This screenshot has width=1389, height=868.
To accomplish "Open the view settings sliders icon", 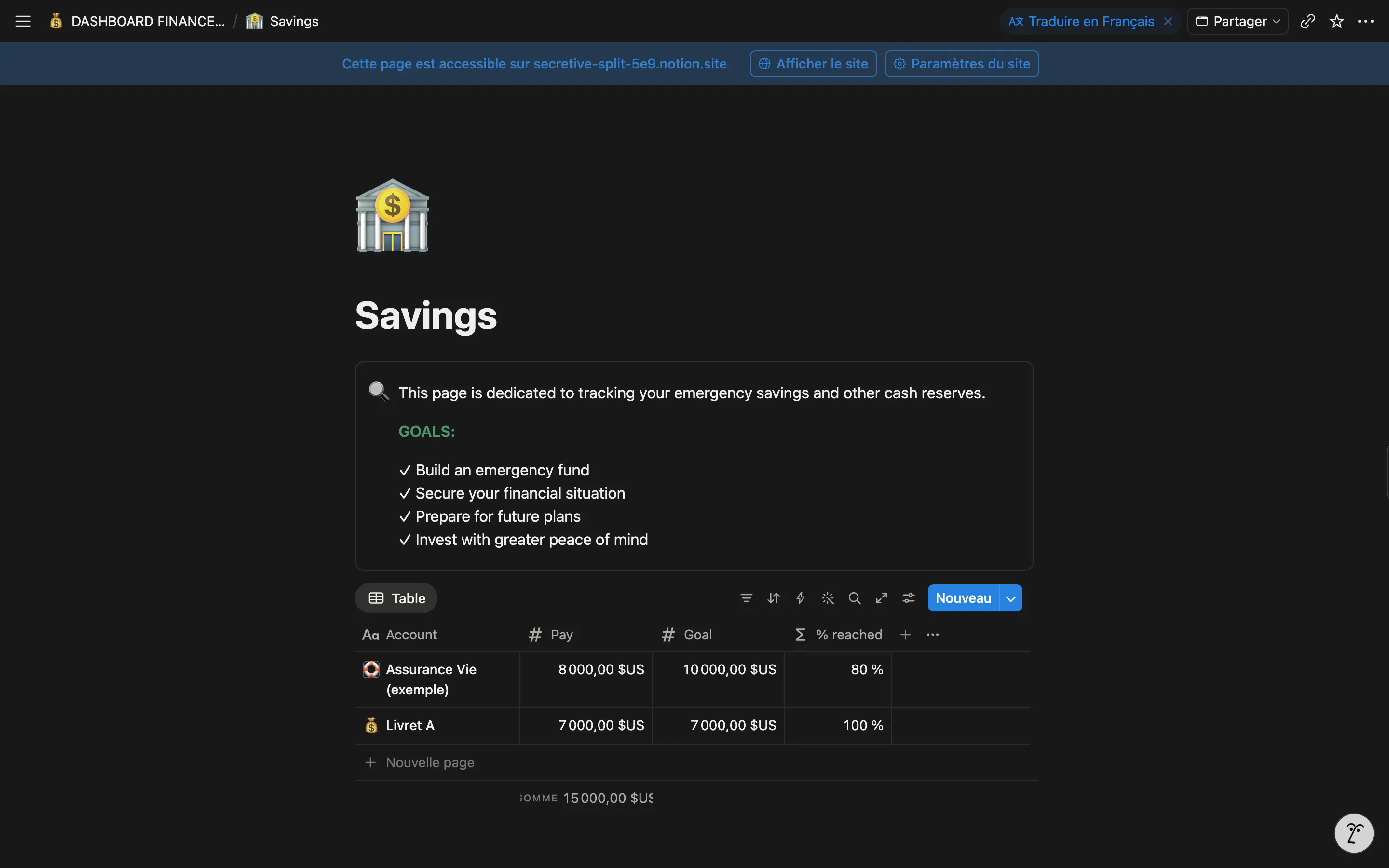I will 908,598.
